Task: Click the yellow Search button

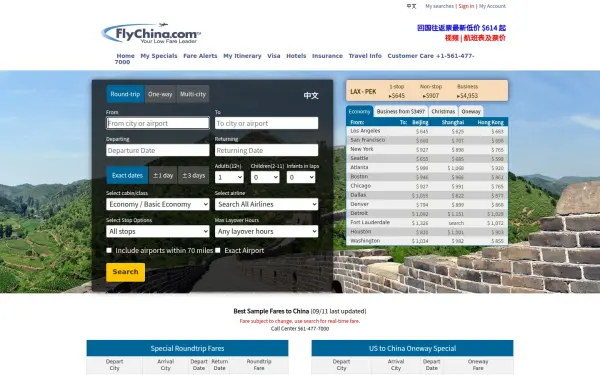Action: (x=126, y=272)
